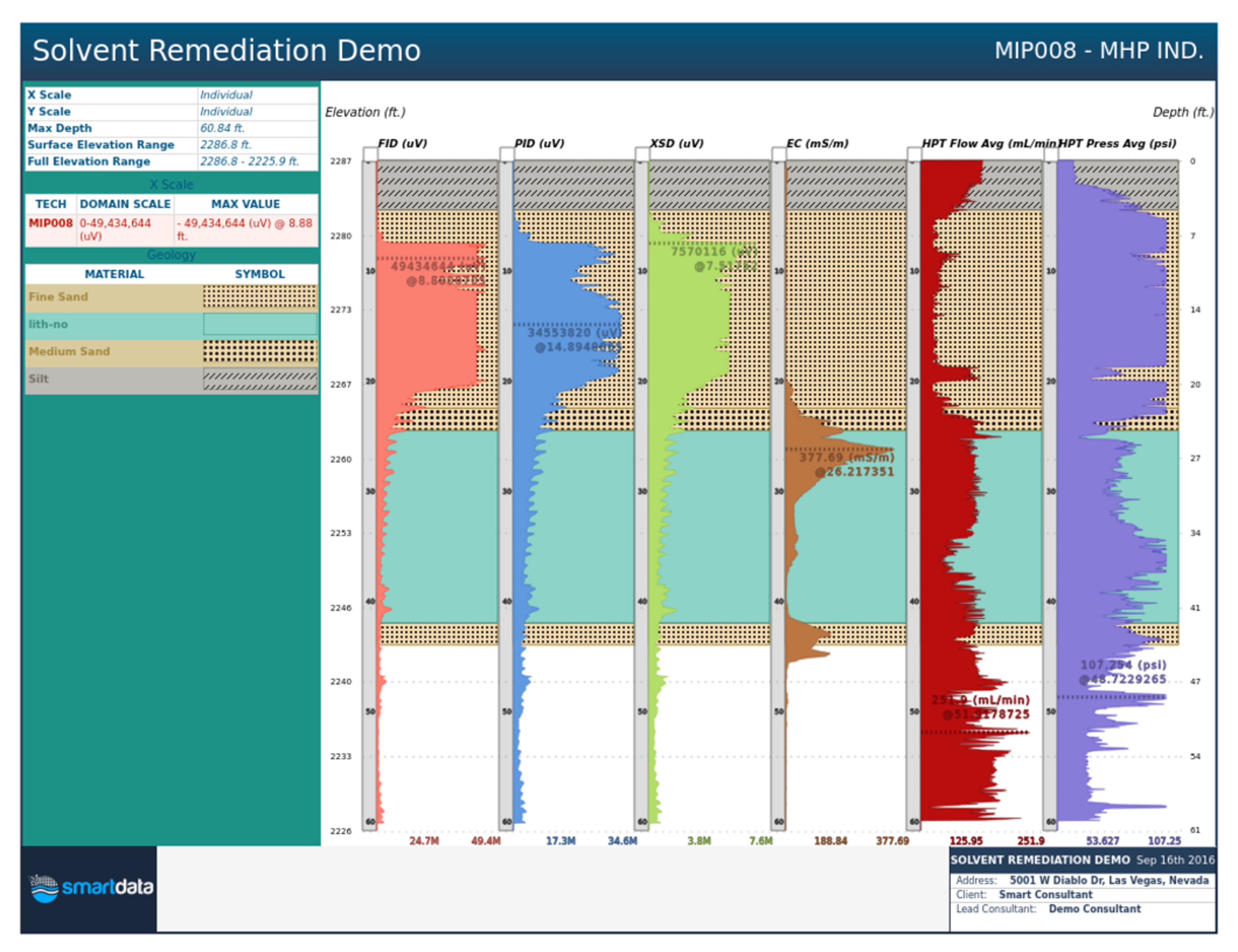Image resolution: width=1238 pixels, height=952 pixels.
Task: Select the Fine Sand material row
Action: click(x=171, y=297)
